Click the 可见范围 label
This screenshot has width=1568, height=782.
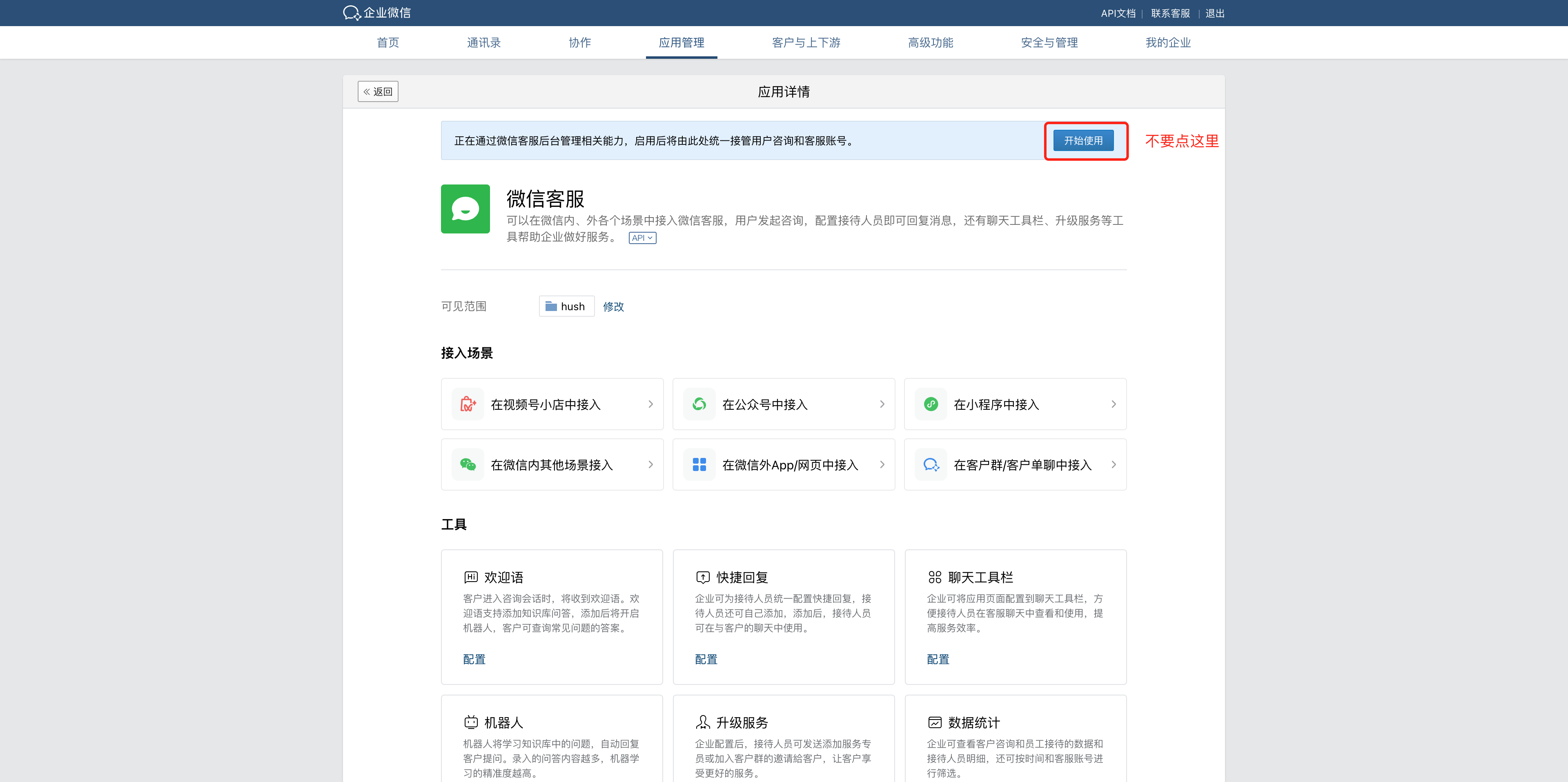463,306
